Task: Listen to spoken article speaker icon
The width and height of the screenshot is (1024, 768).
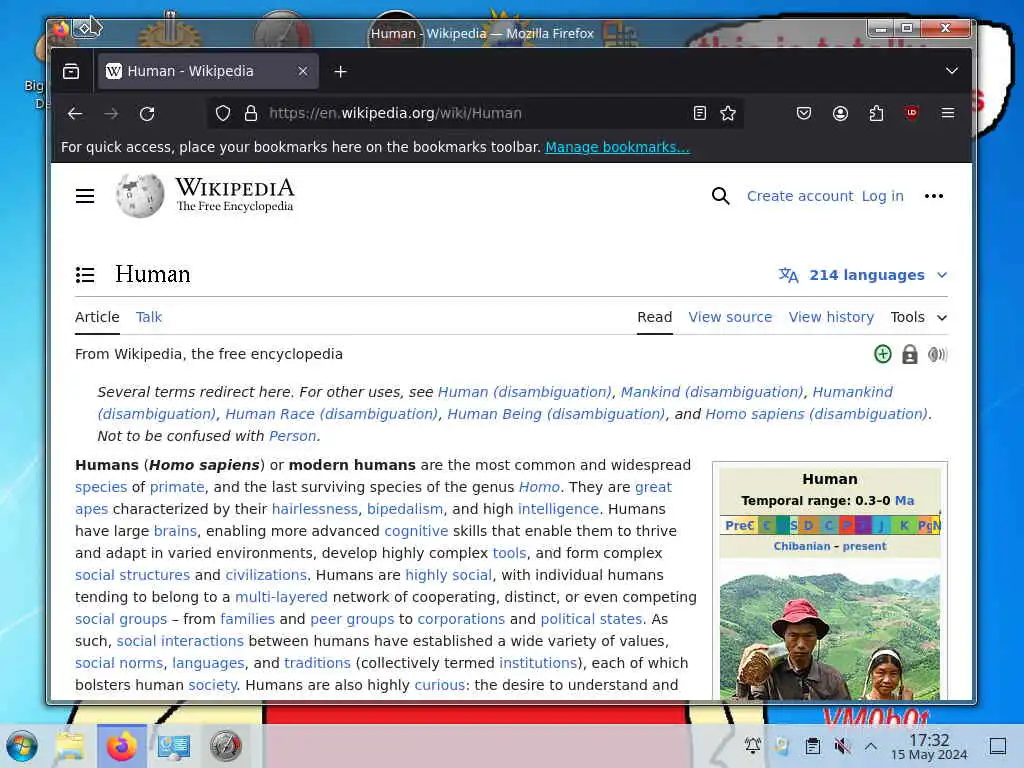Action: coord(937,355)
